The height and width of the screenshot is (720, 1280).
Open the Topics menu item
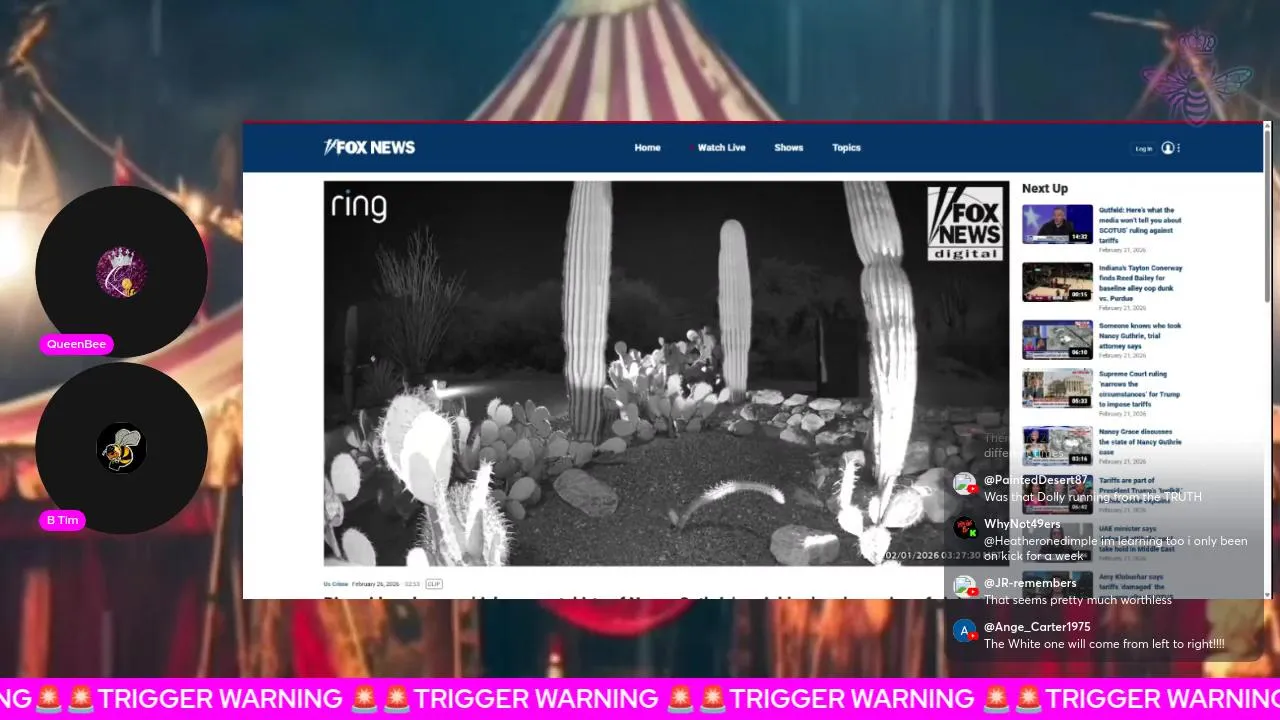(x=846, y=147)
